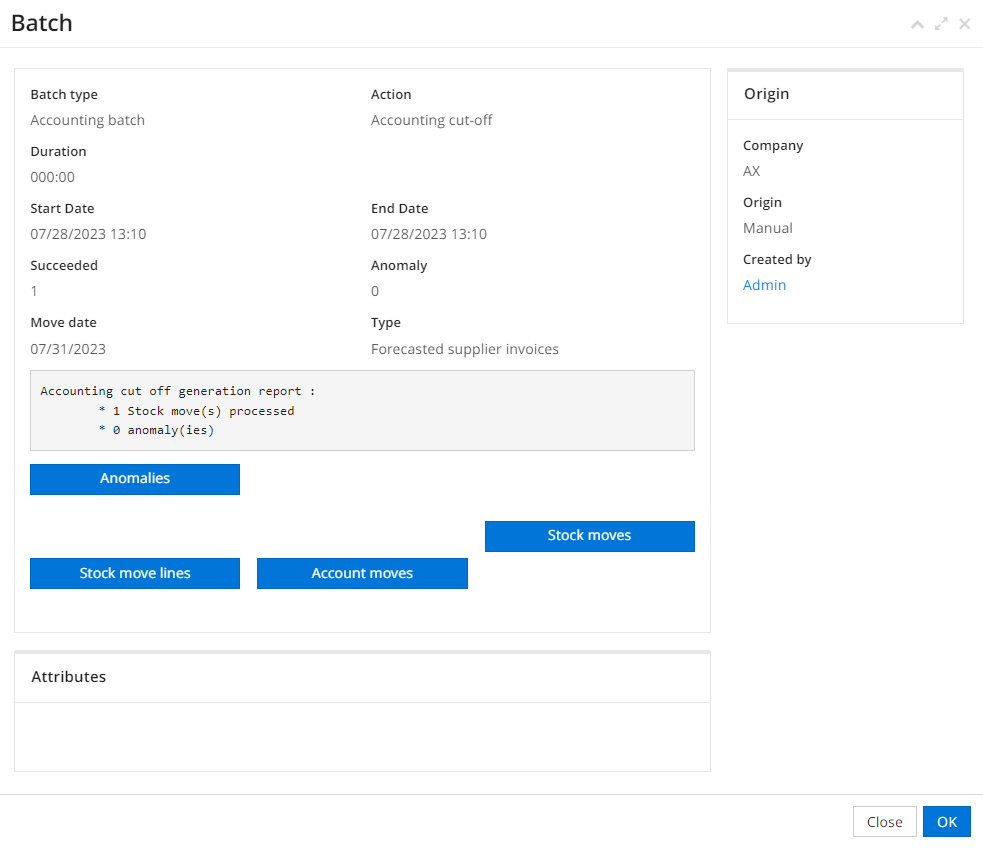This screenshot has width=983, height=849.
Task: Show Account moves
Action: click(x=362, y=573)
